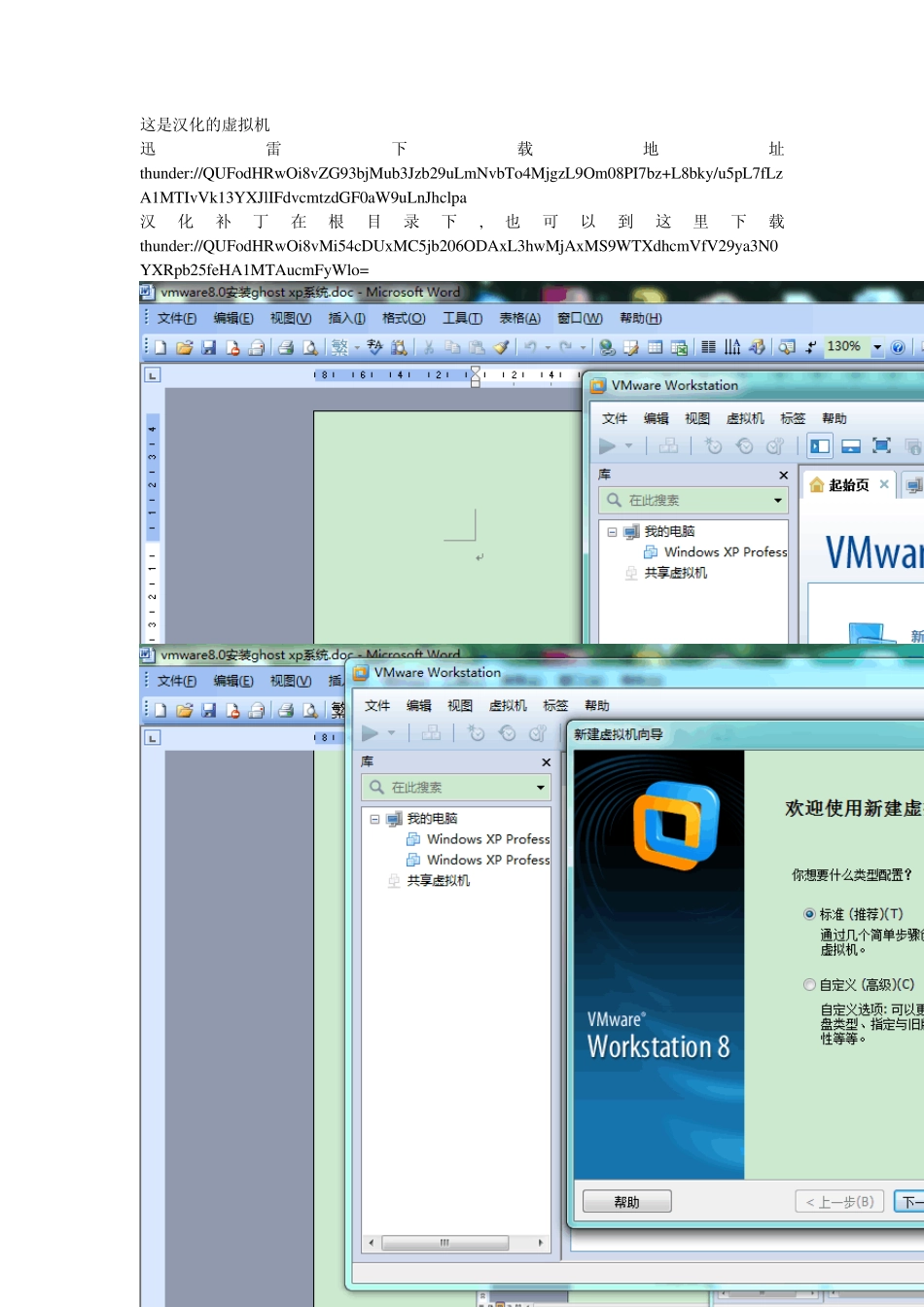Toggle the Drawing toolbar icon in Word
924x1307 pixels.
click(757, 347)
